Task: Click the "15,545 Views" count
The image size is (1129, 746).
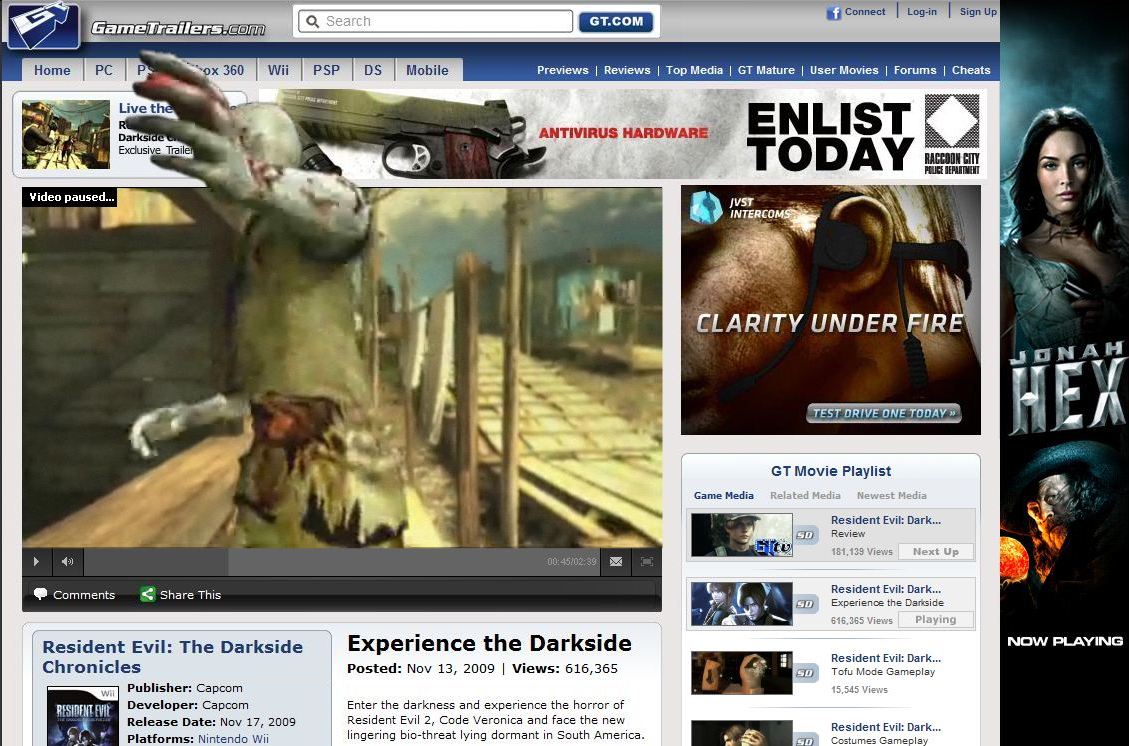Action: pyautogui.click(x=859, y=689)
